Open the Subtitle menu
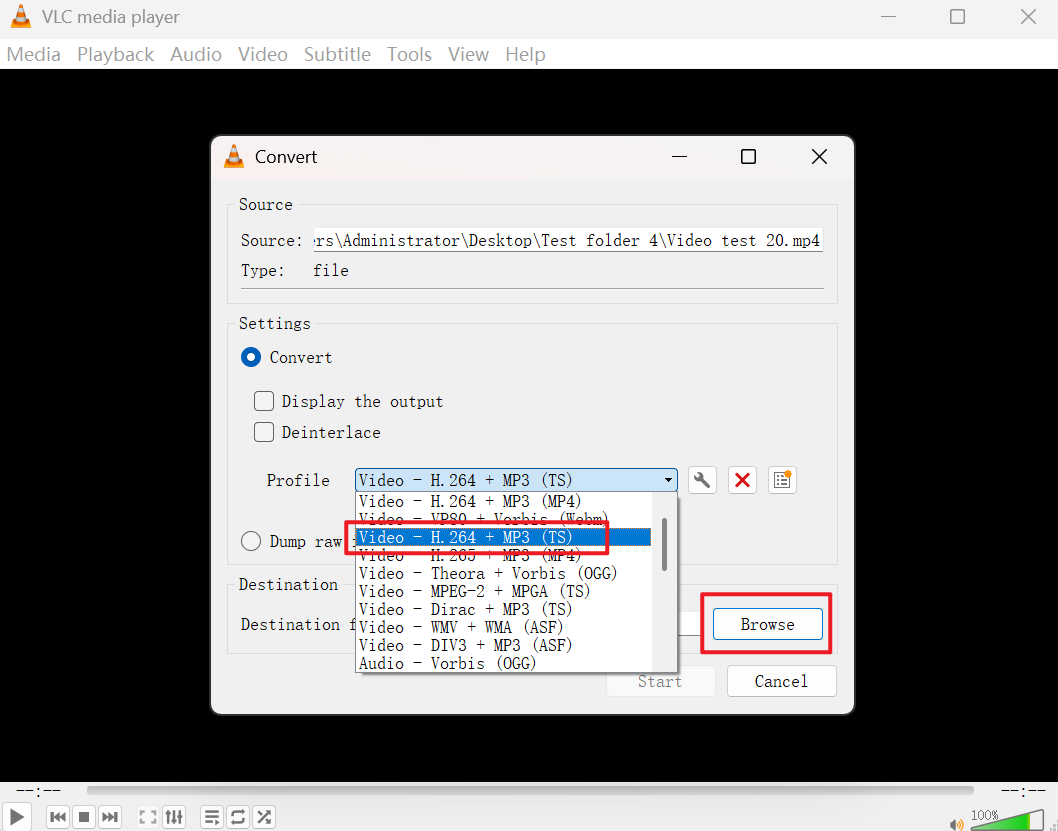Screen dimensions: 1058x831 [x=337, y=55]
